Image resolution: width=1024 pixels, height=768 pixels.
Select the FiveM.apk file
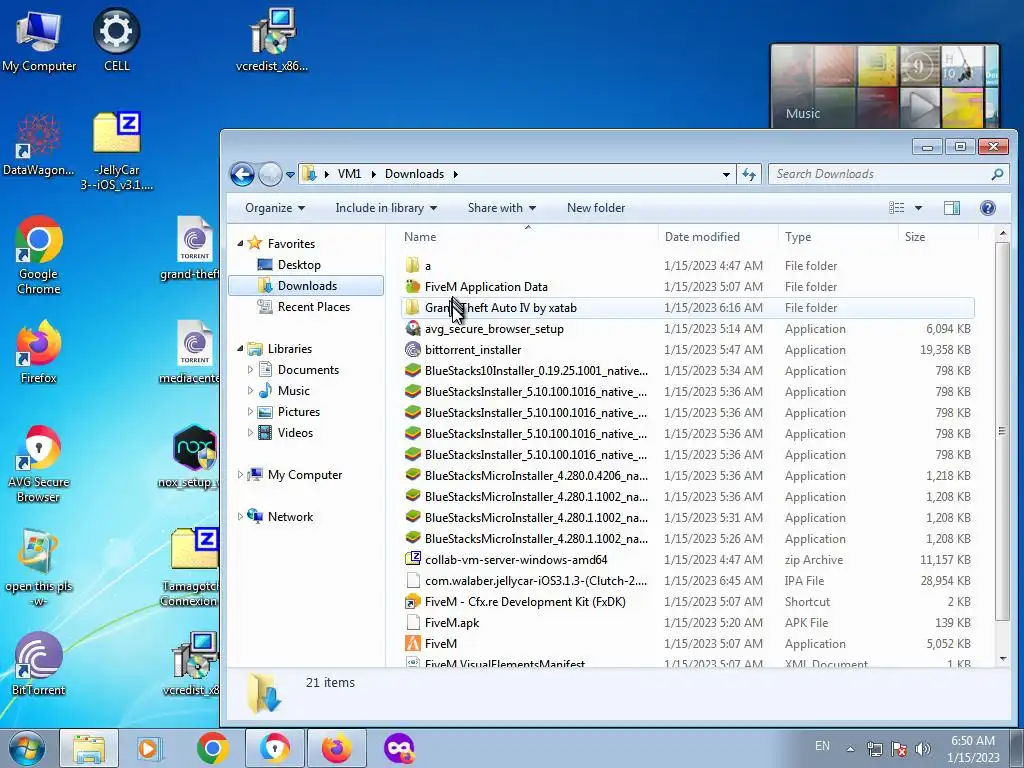coord(452,622)
